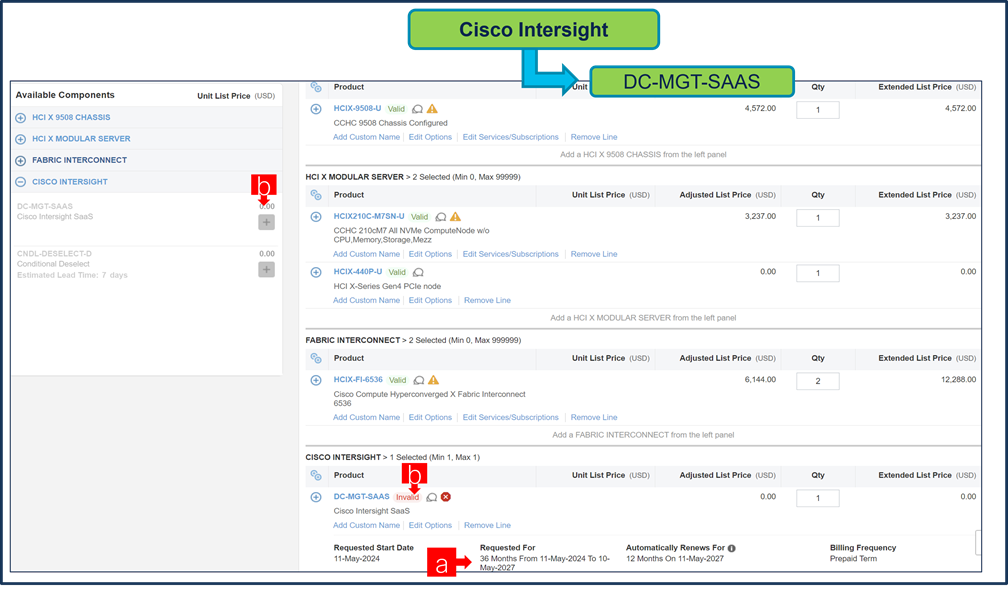Click the Valid status label on HCIX-FI-6536
The height and width of the screenshot is (593, 1008).
point(397,381)
